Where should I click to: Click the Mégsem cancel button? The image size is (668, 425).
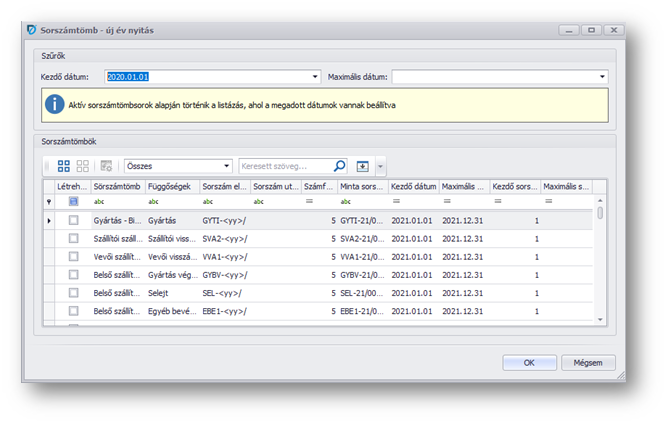pyautogui.click(x=588, y=363)
